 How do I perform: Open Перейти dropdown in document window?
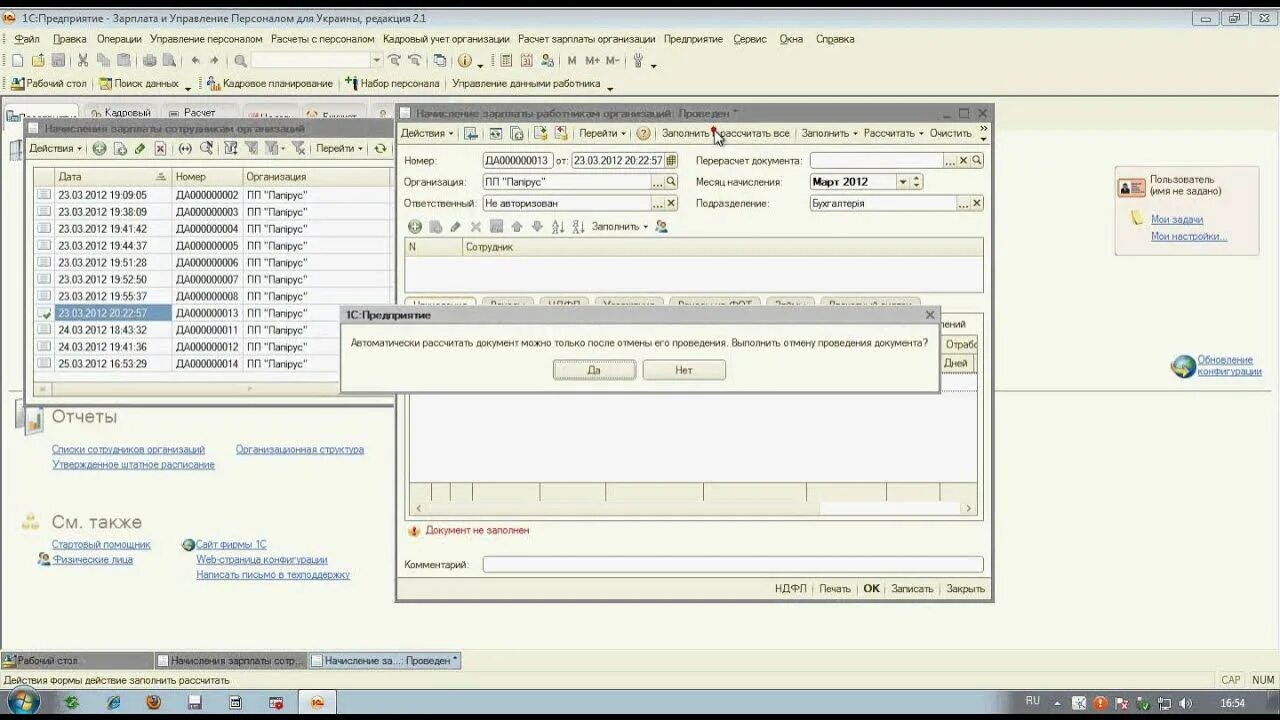pos(603,133)
